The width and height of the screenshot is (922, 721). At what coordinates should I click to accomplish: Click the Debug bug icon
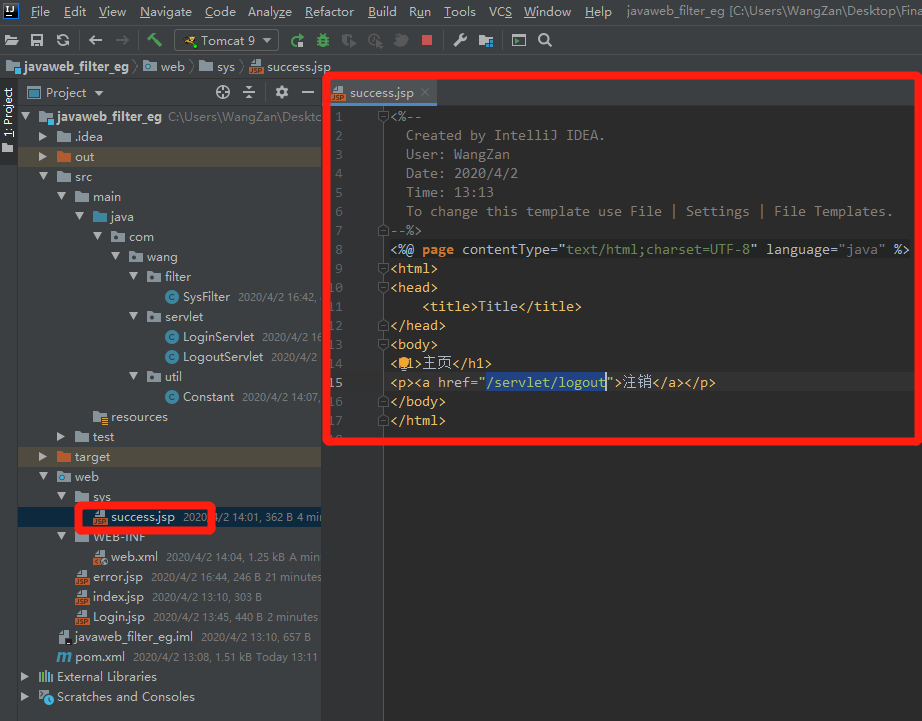pyautogui.click(x=323, y=40)
